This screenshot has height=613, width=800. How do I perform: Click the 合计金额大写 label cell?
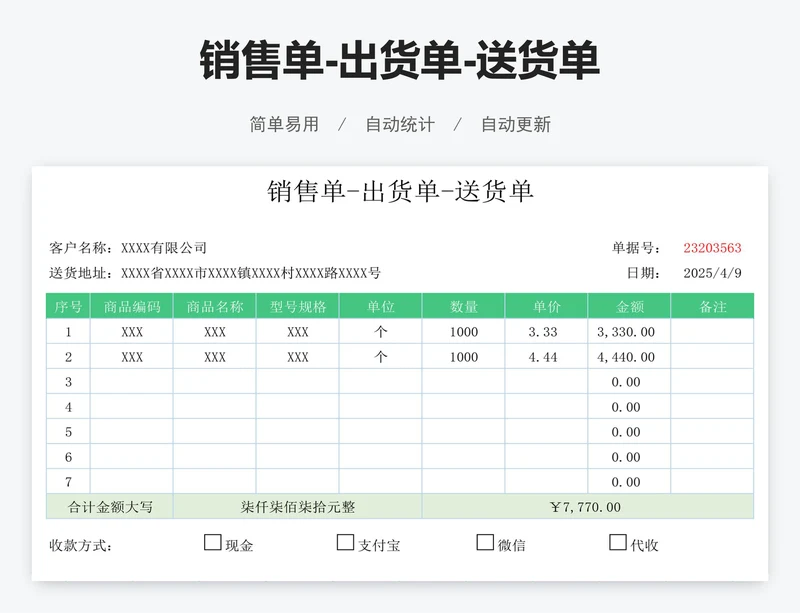tap(110, 507)
